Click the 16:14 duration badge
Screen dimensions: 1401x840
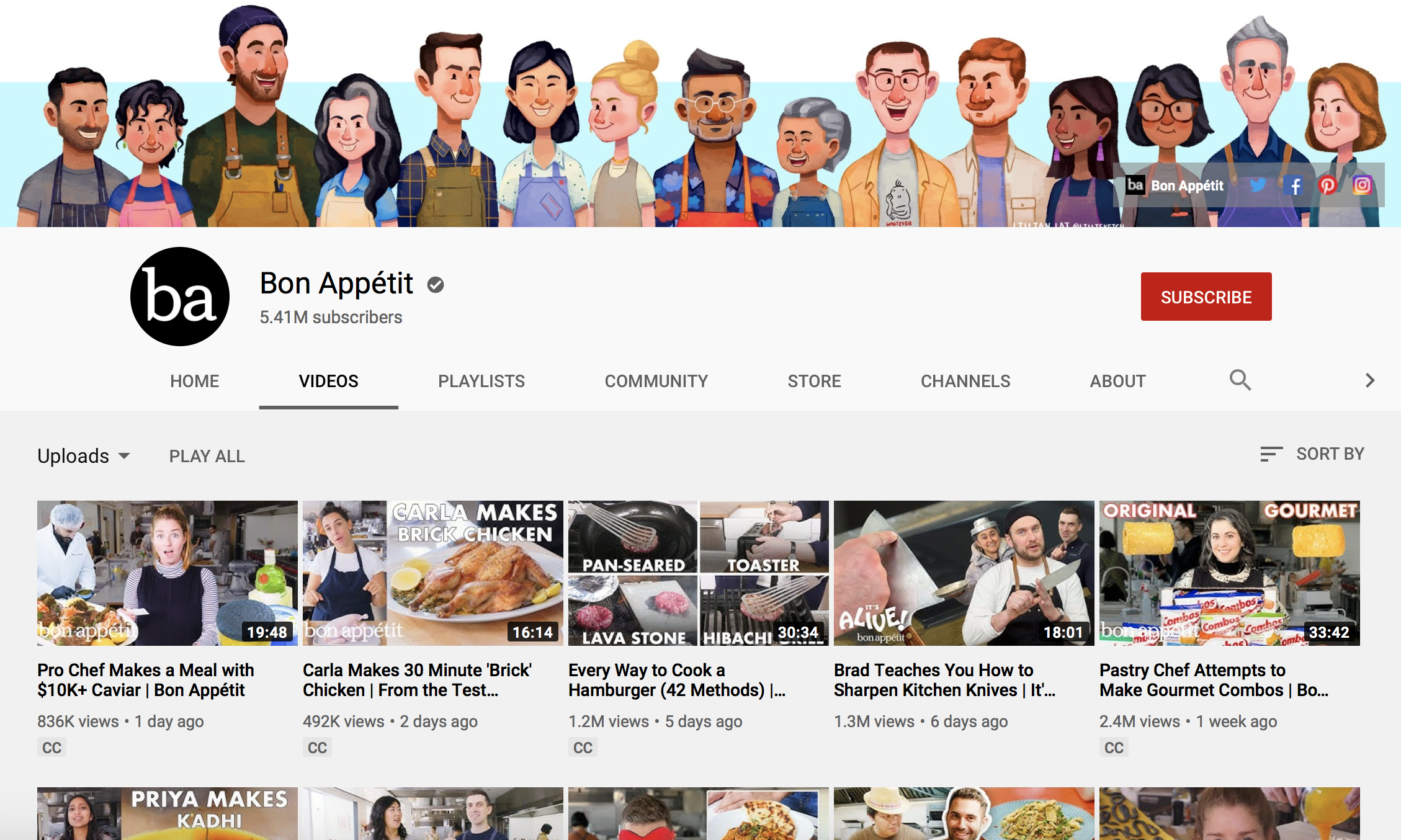[532, 632]
